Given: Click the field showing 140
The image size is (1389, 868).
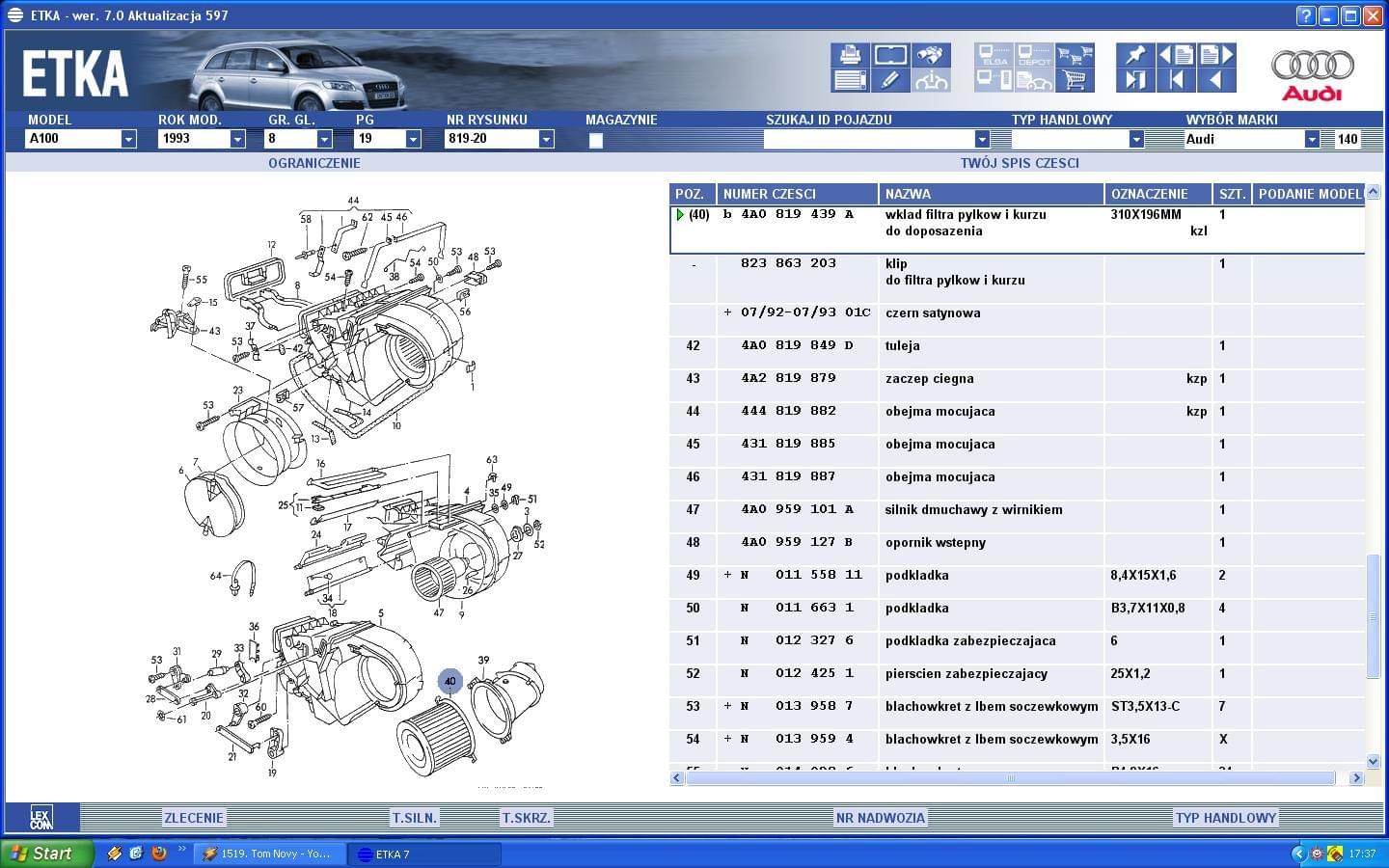Looking at the screenshot, I should click(1348, 139).
